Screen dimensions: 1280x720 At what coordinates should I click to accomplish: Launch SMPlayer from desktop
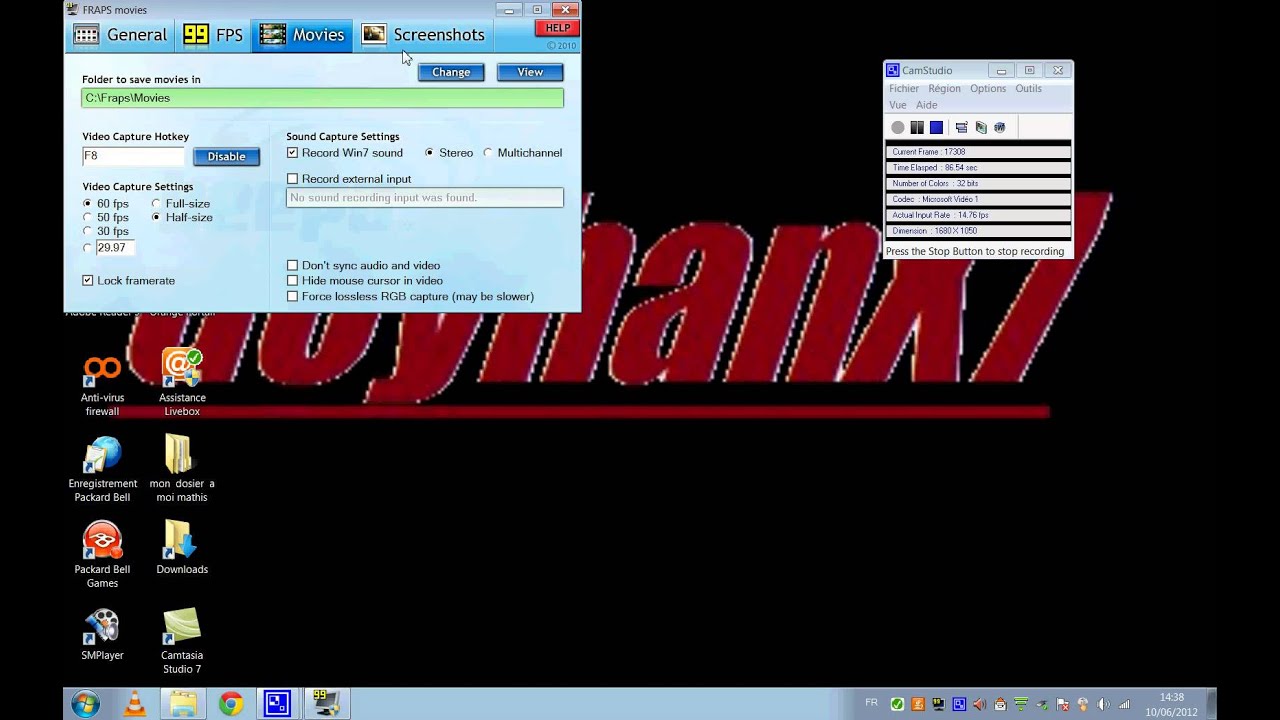[102, 634]
